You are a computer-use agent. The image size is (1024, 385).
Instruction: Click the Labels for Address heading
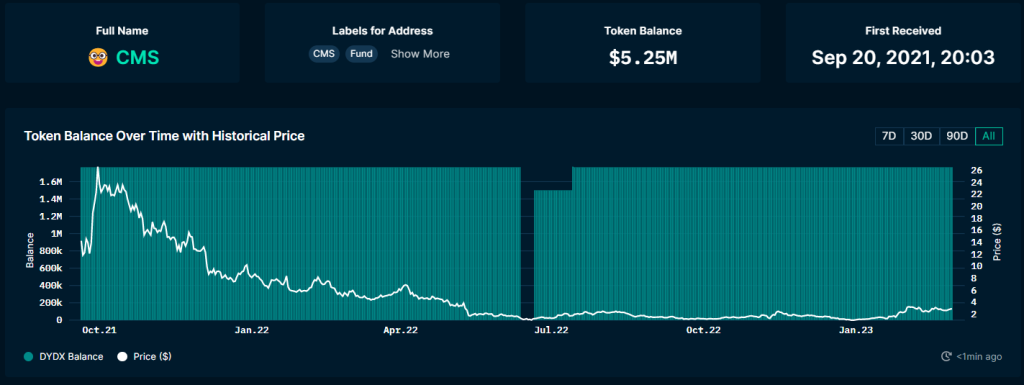click(x=382, y=31)
